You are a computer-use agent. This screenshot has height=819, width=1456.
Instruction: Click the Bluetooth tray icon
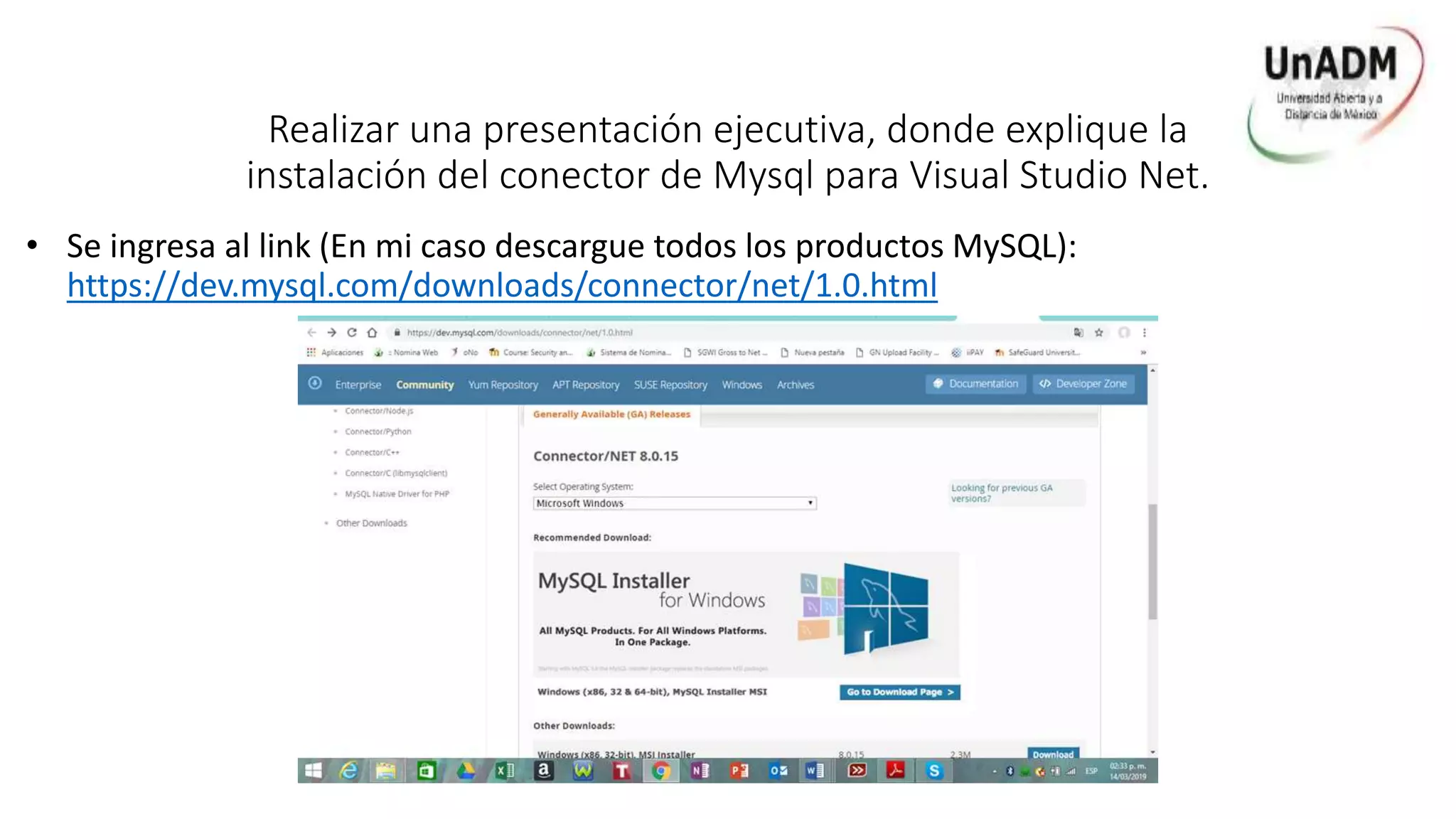(1010, 771)
